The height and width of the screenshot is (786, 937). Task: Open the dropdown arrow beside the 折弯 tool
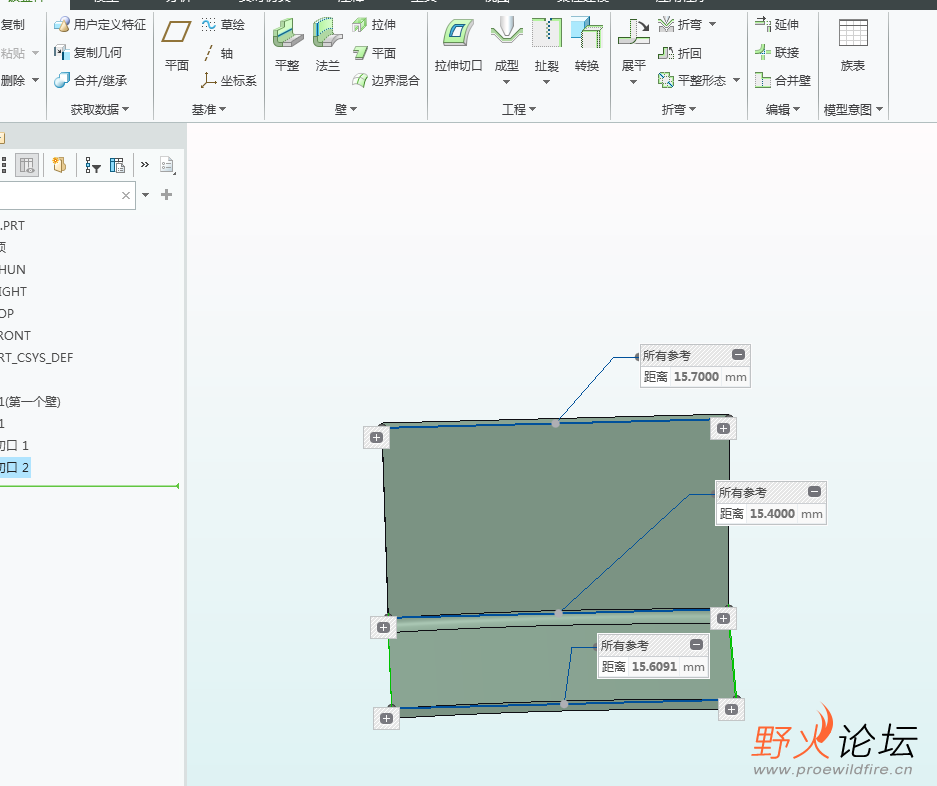(712, 25)
